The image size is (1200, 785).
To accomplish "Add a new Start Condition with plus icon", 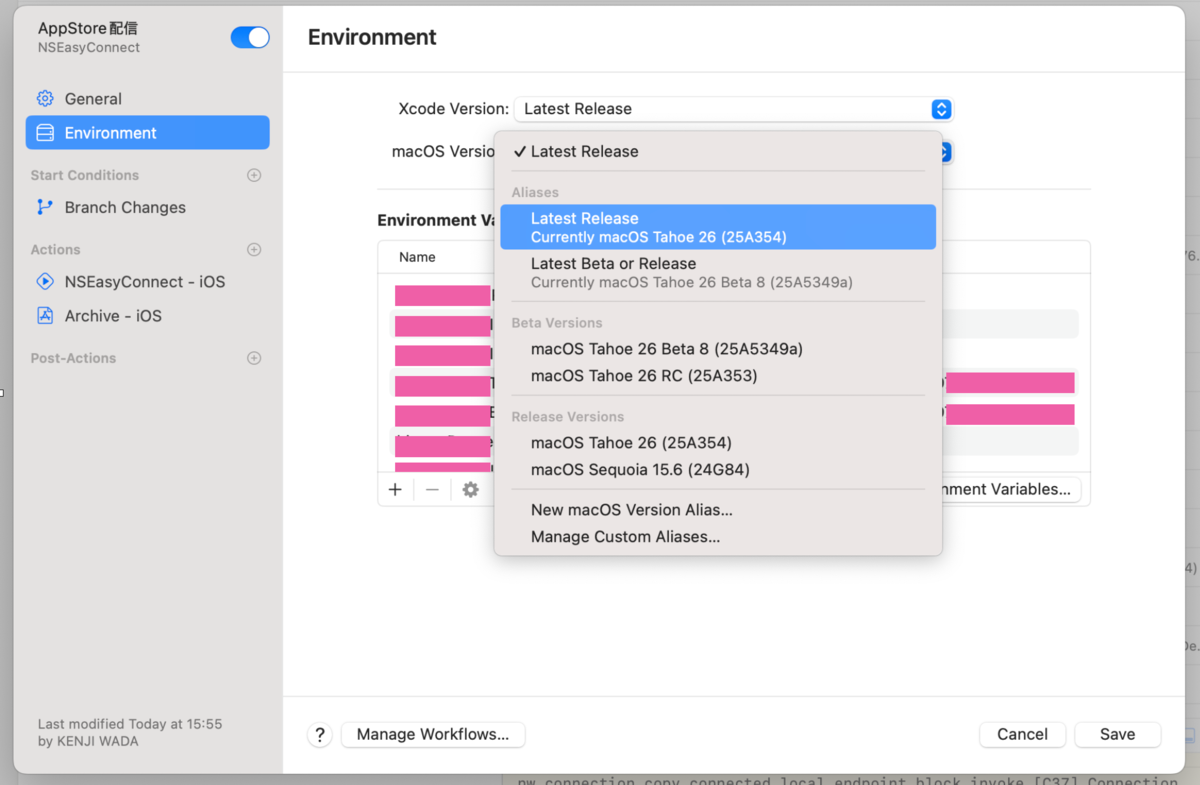I will coord(254,175).
